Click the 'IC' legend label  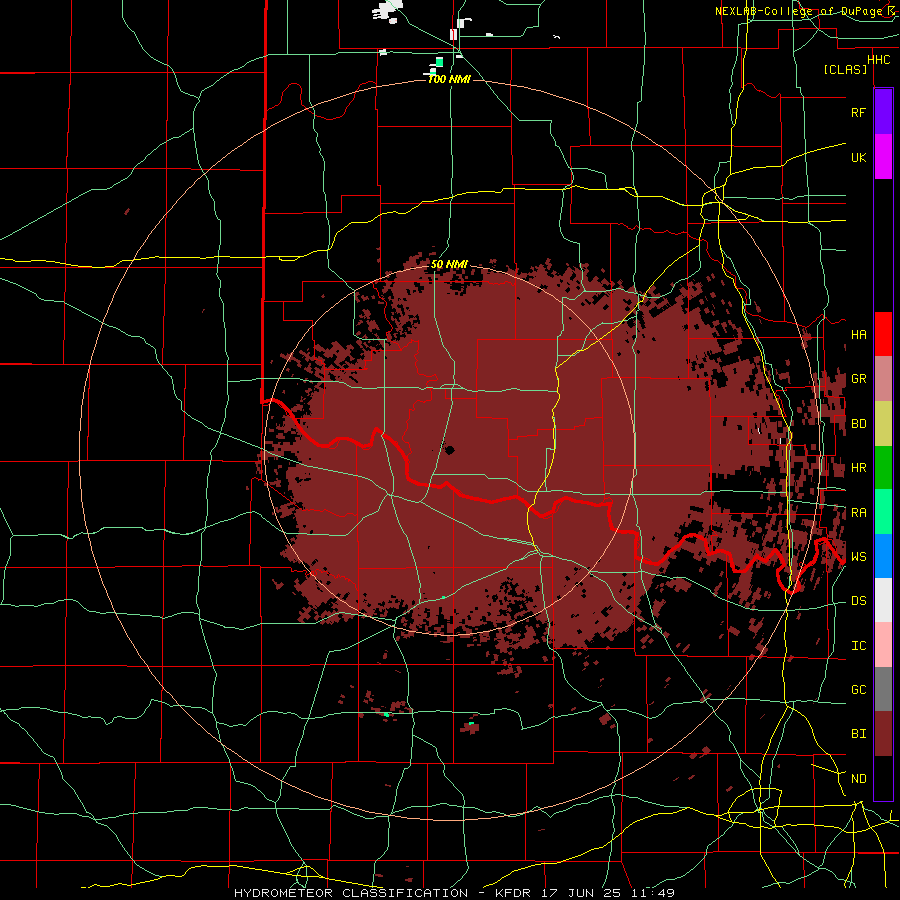858,646
